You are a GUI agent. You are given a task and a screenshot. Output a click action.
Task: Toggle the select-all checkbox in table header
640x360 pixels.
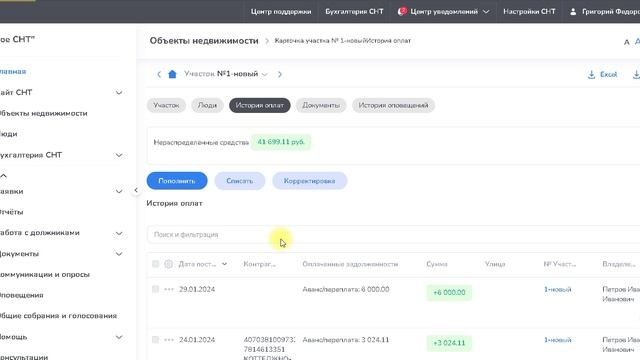[156, 264]
